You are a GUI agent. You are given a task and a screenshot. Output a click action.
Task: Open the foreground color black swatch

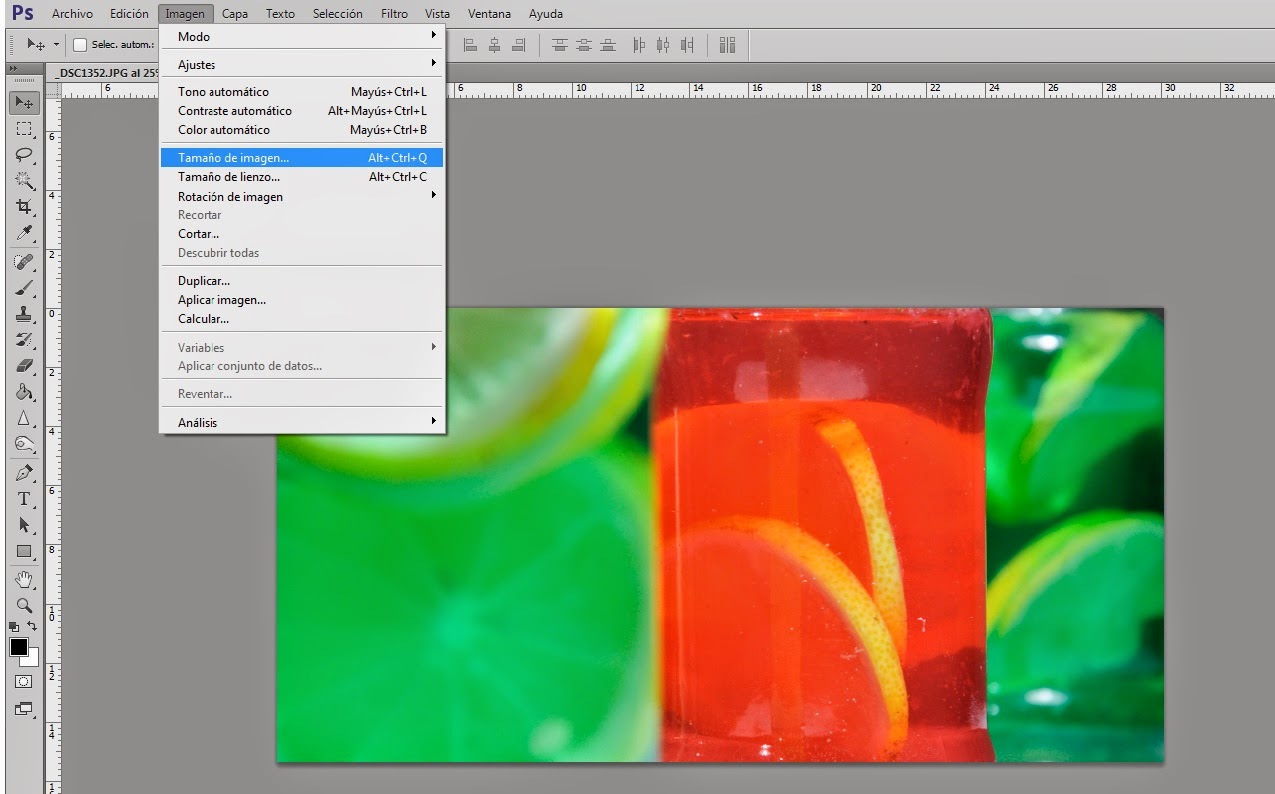point(18,647)
